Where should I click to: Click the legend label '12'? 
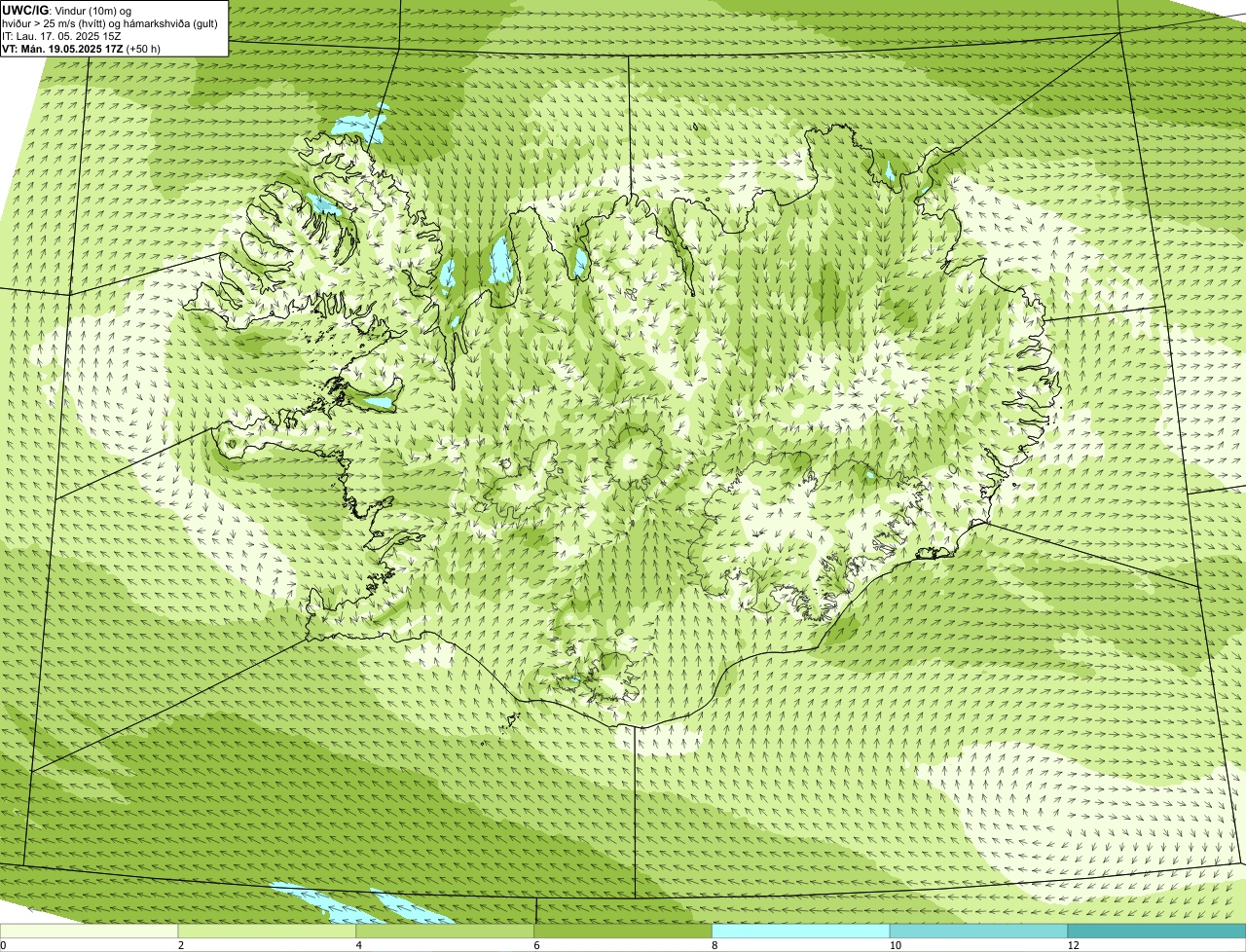point(1073,946)
